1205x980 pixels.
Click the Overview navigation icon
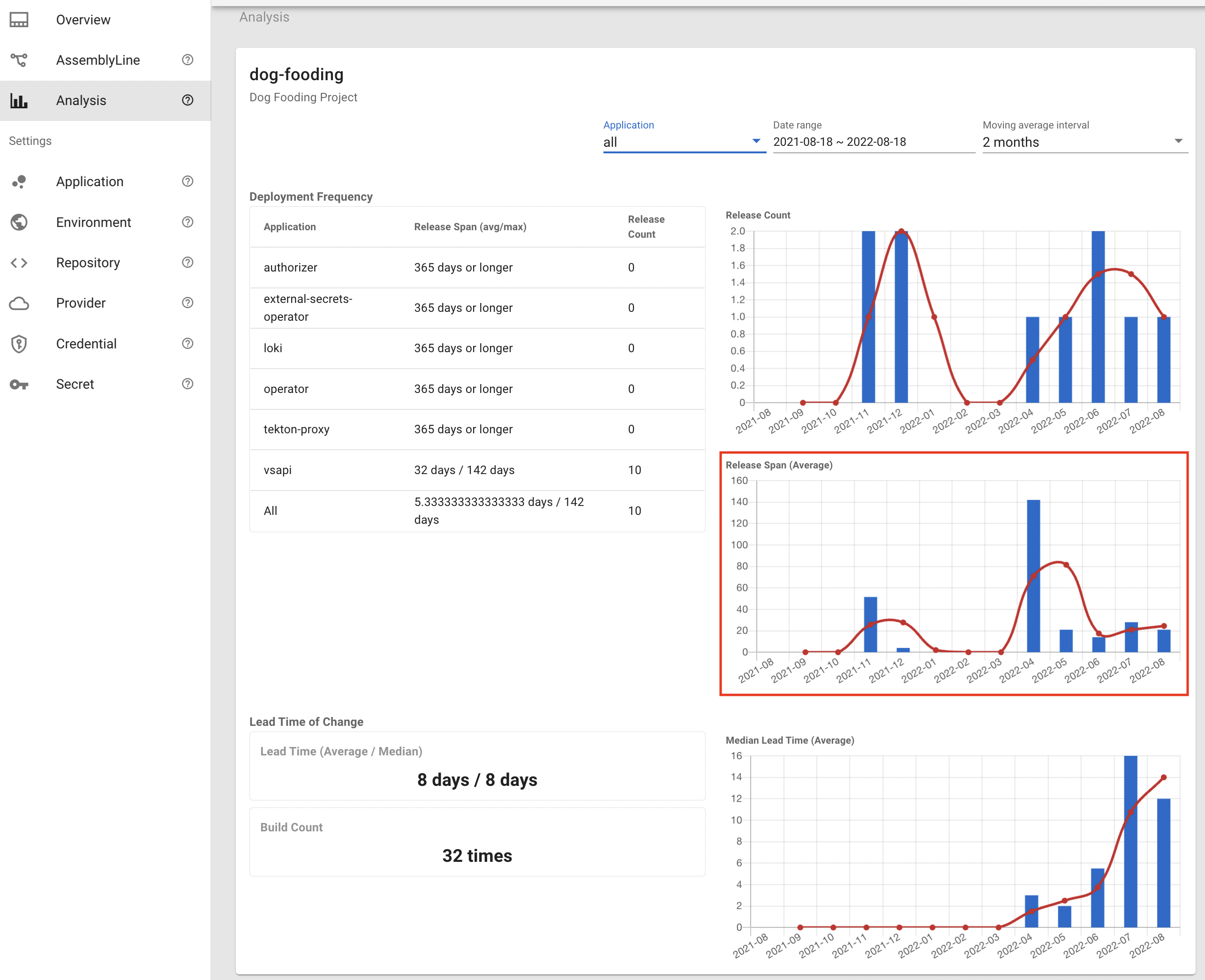click(21, 19)
